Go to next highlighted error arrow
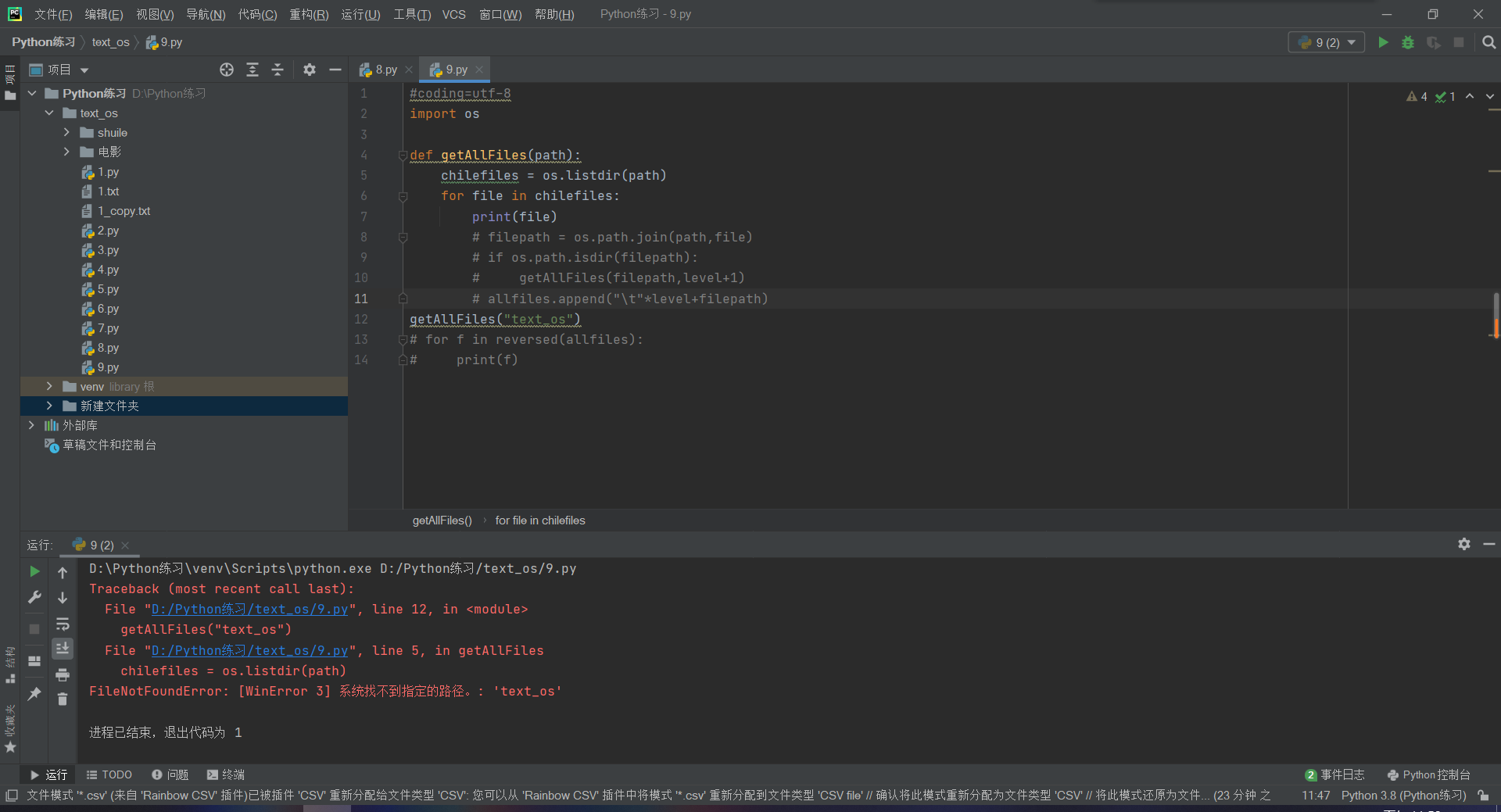Screen dimensions: 1501x812 (1490, 96)
